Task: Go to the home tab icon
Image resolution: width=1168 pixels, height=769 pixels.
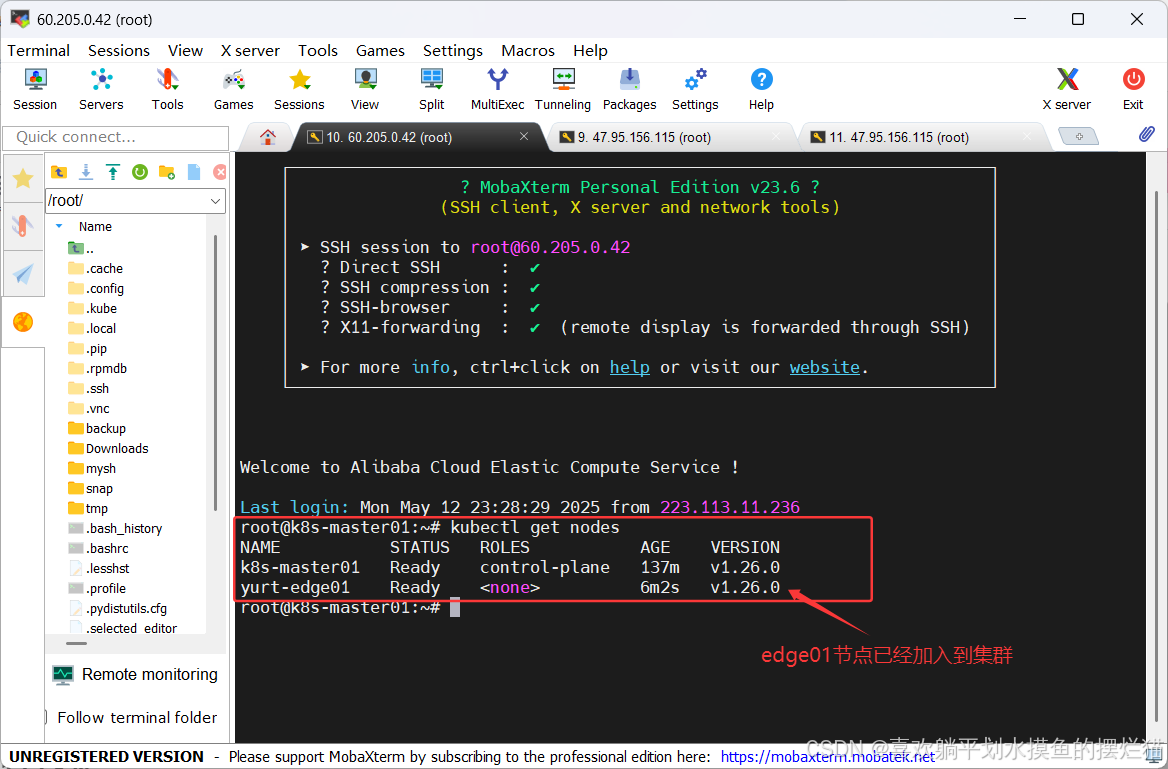Action: coord(267,137)
